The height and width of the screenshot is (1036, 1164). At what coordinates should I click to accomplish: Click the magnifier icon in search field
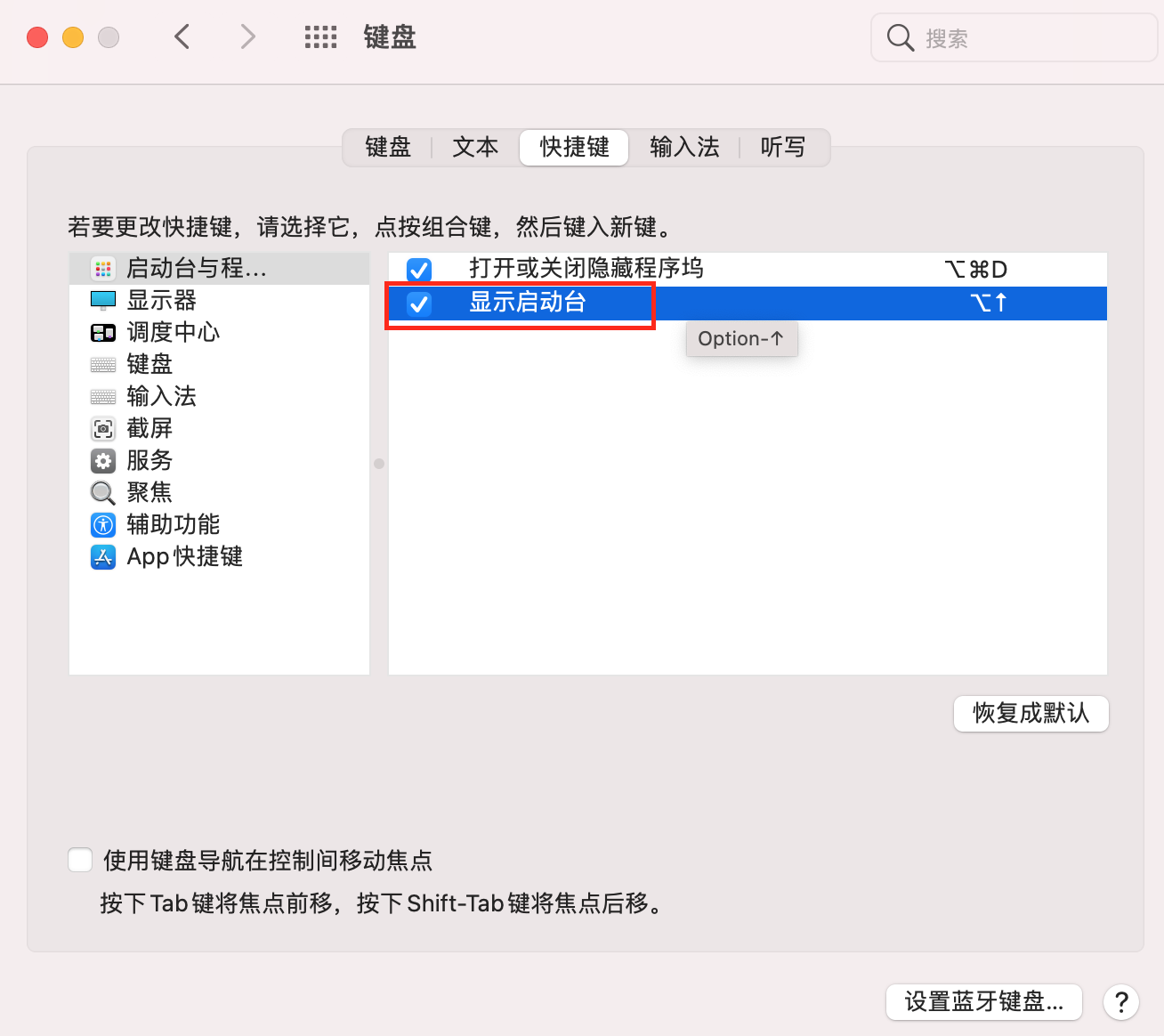(901, 37)
